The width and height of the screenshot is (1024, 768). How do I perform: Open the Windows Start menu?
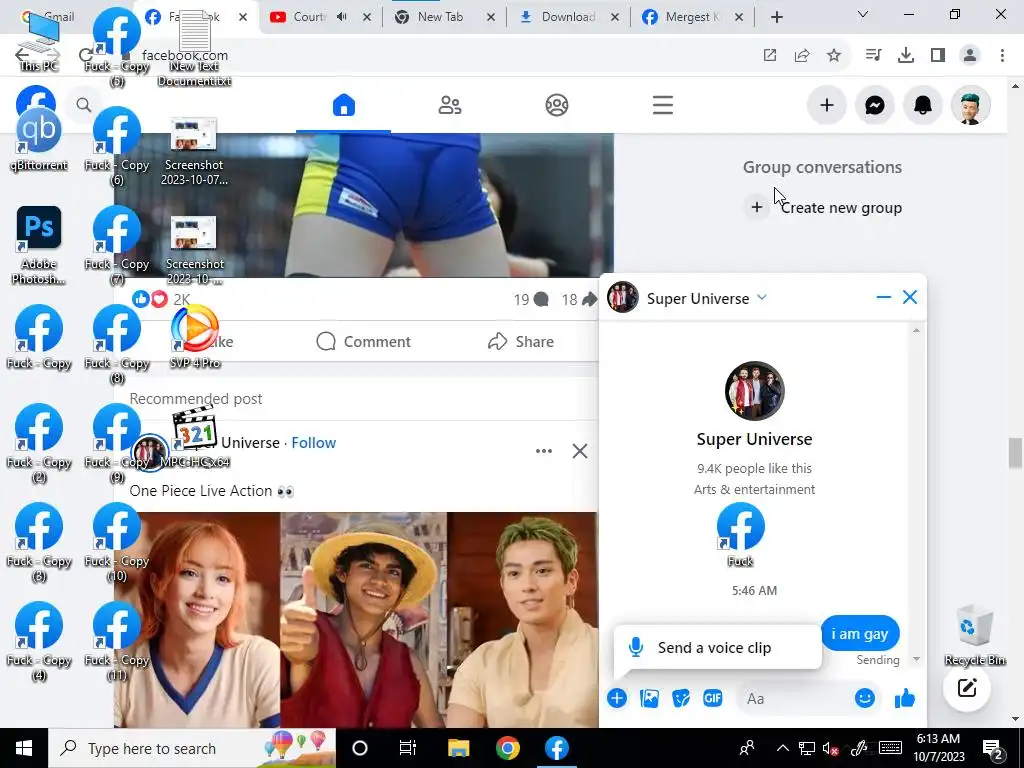[24, 748]
